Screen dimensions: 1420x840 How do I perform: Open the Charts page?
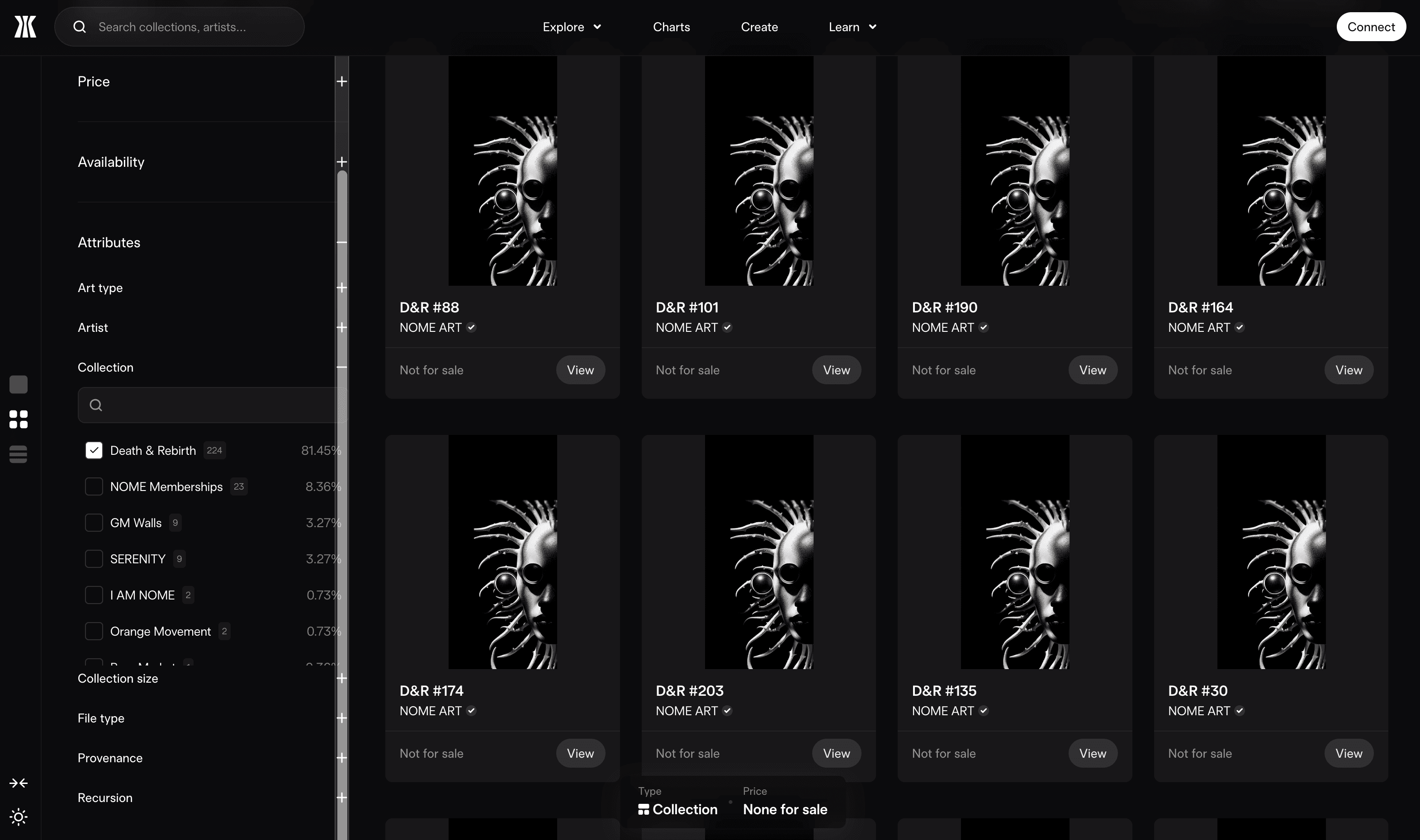click(x=671, y=27)
